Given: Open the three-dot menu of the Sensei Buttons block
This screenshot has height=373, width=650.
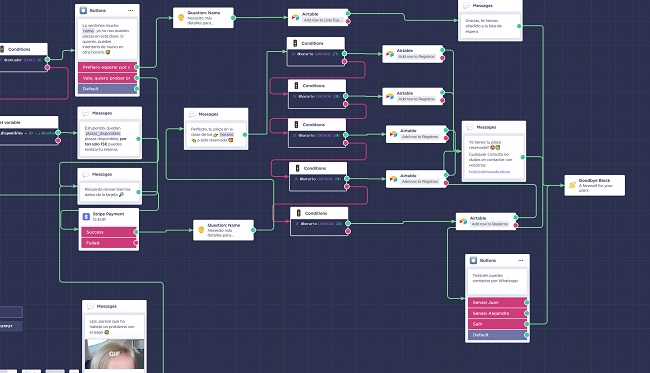Looking at the screenshot, I should pos(521,260).
